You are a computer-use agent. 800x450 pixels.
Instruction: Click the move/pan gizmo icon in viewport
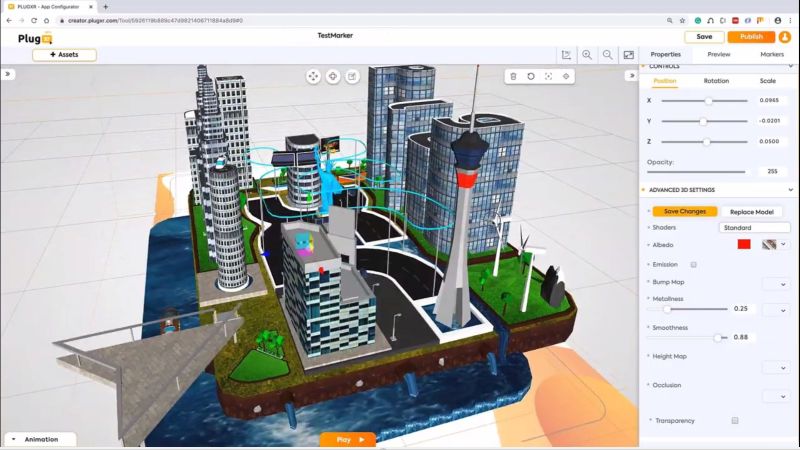(x=313, y=76)
